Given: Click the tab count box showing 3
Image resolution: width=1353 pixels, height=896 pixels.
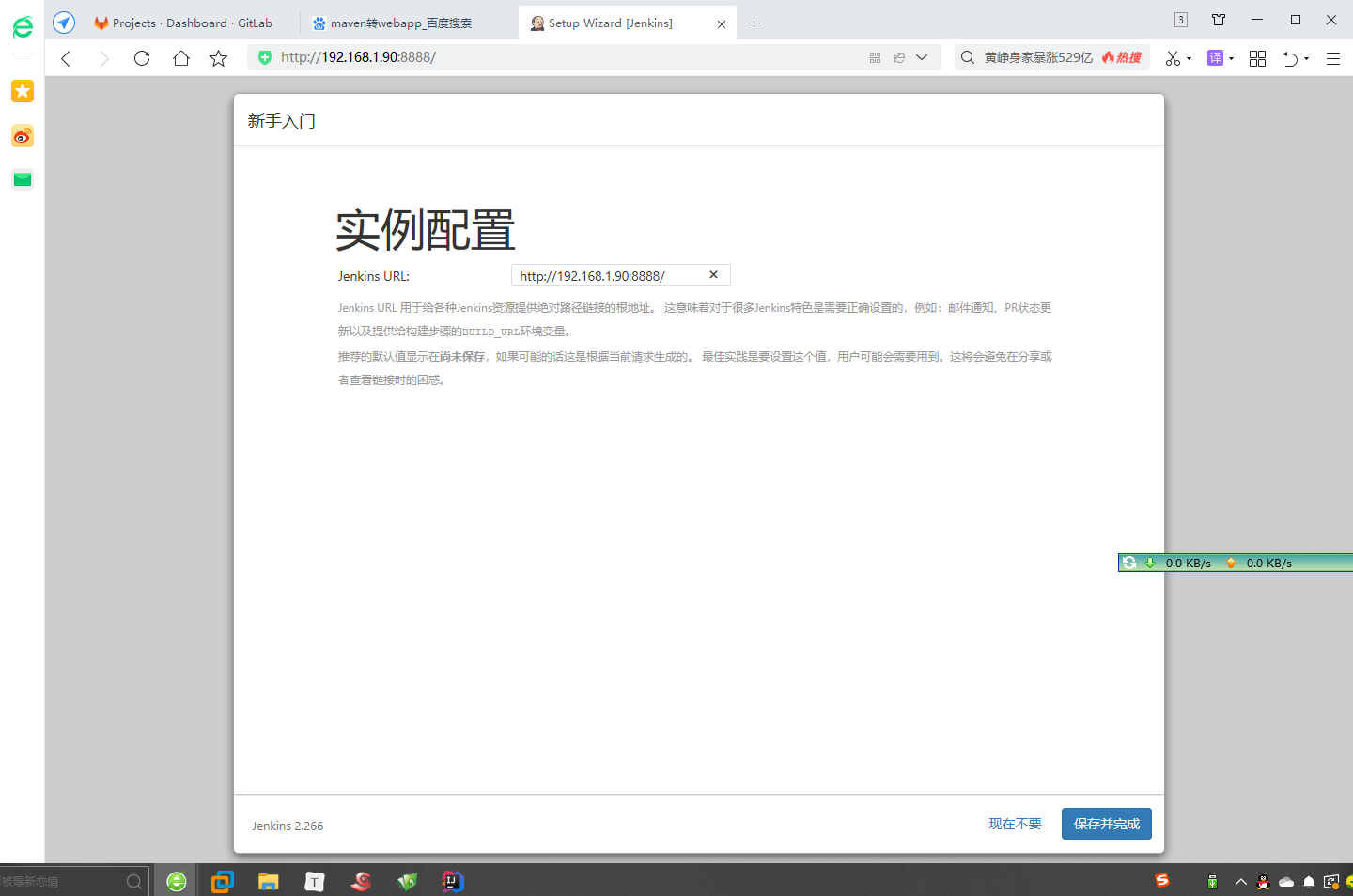Looking at the screenshot, I should (1181, 20).
